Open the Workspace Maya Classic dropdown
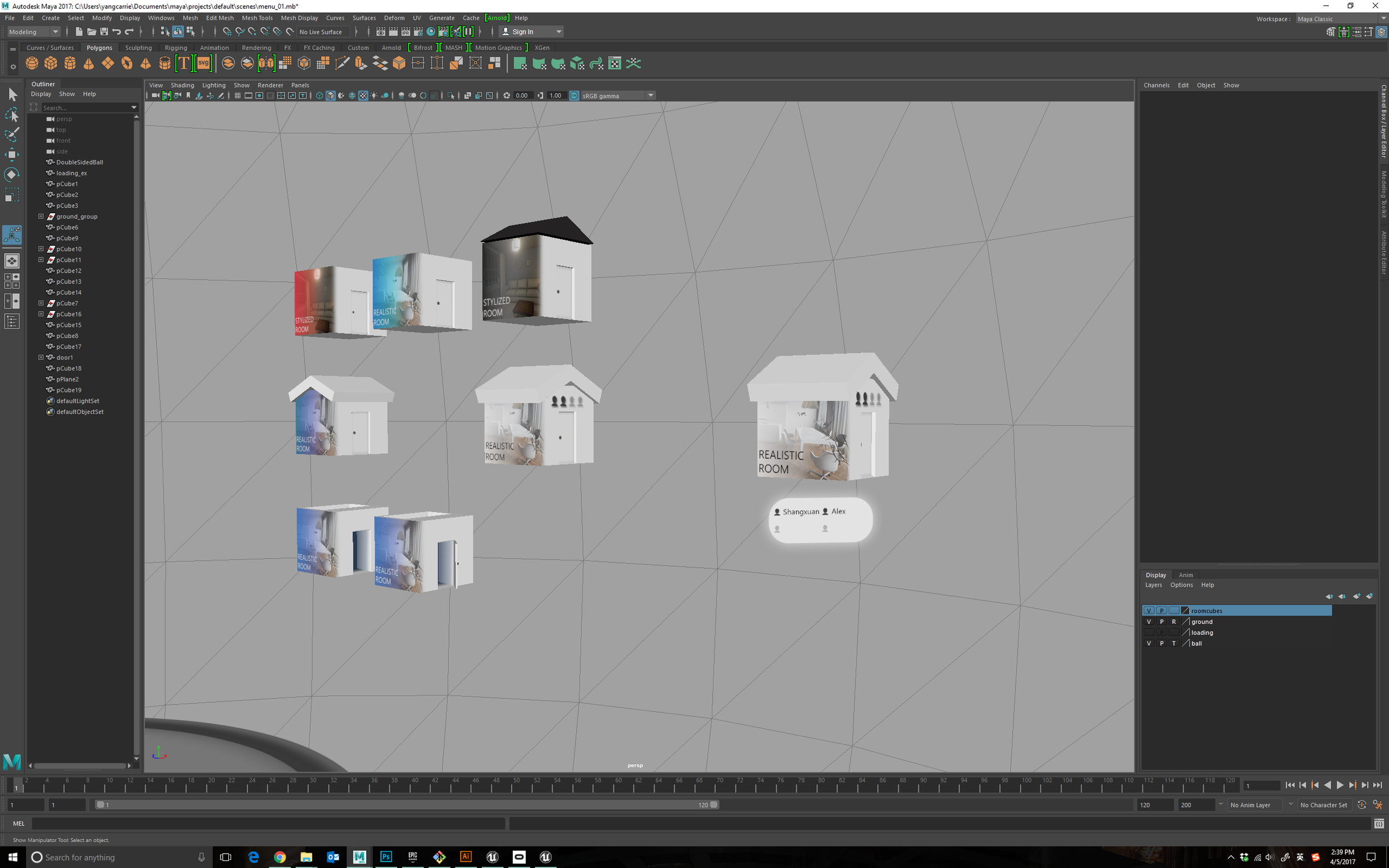1389x868 pixels. pos(1341,18)
